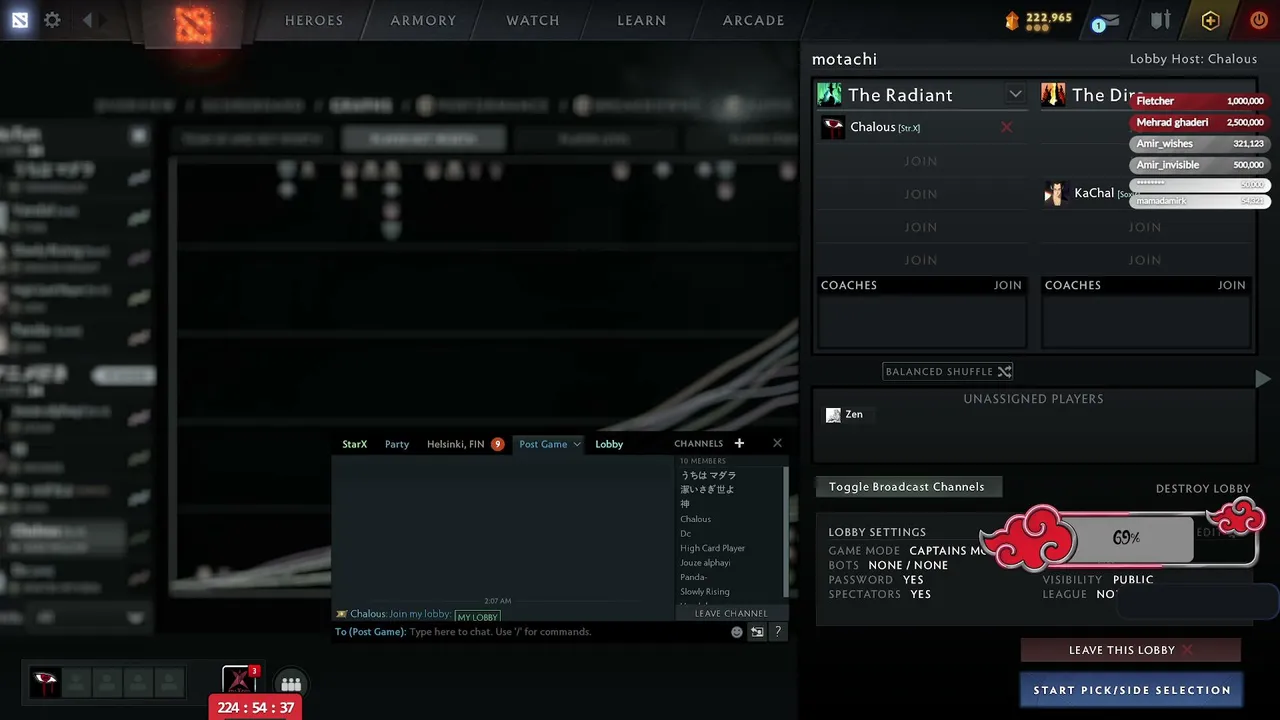This screenshot has height=720, width=1280.
Task: Click Destroy Lobby
Action: [x=1203, y=489]
